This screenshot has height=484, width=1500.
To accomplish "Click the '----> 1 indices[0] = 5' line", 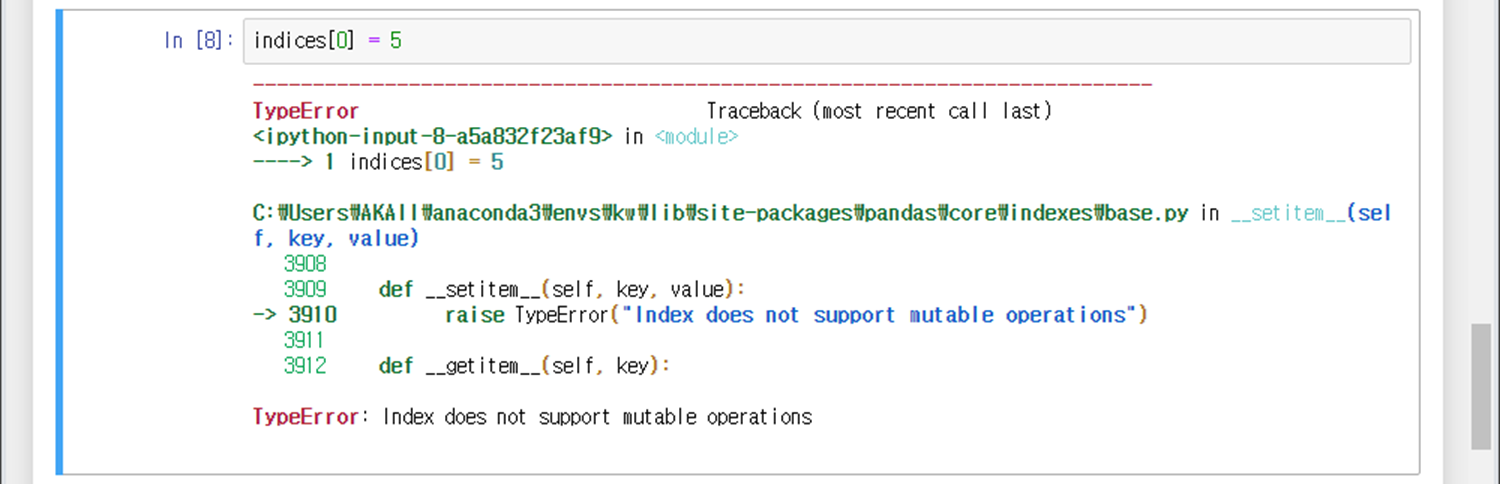I will [378, 162].
